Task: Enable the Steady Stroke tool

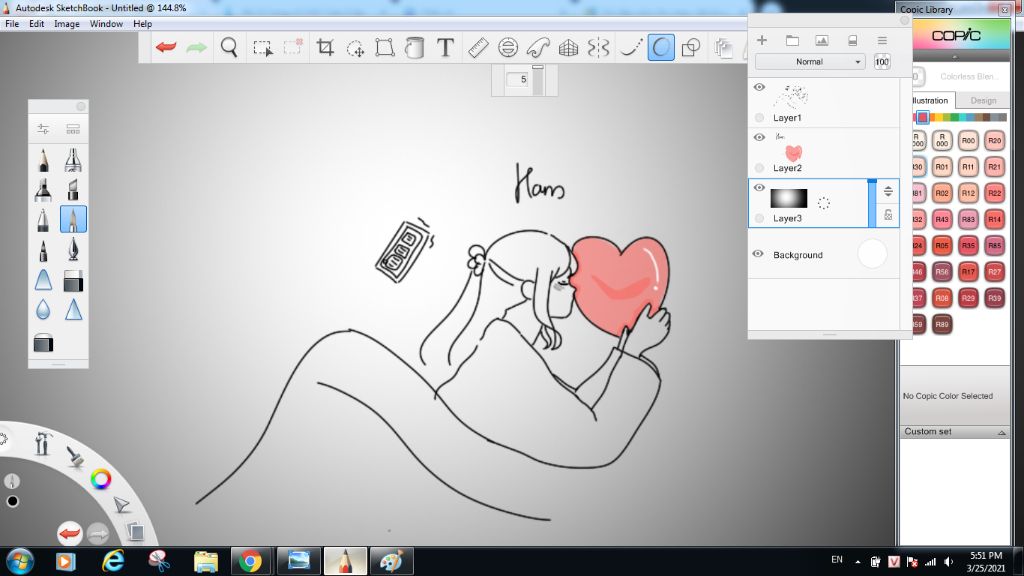Action: tap(630, 47)
